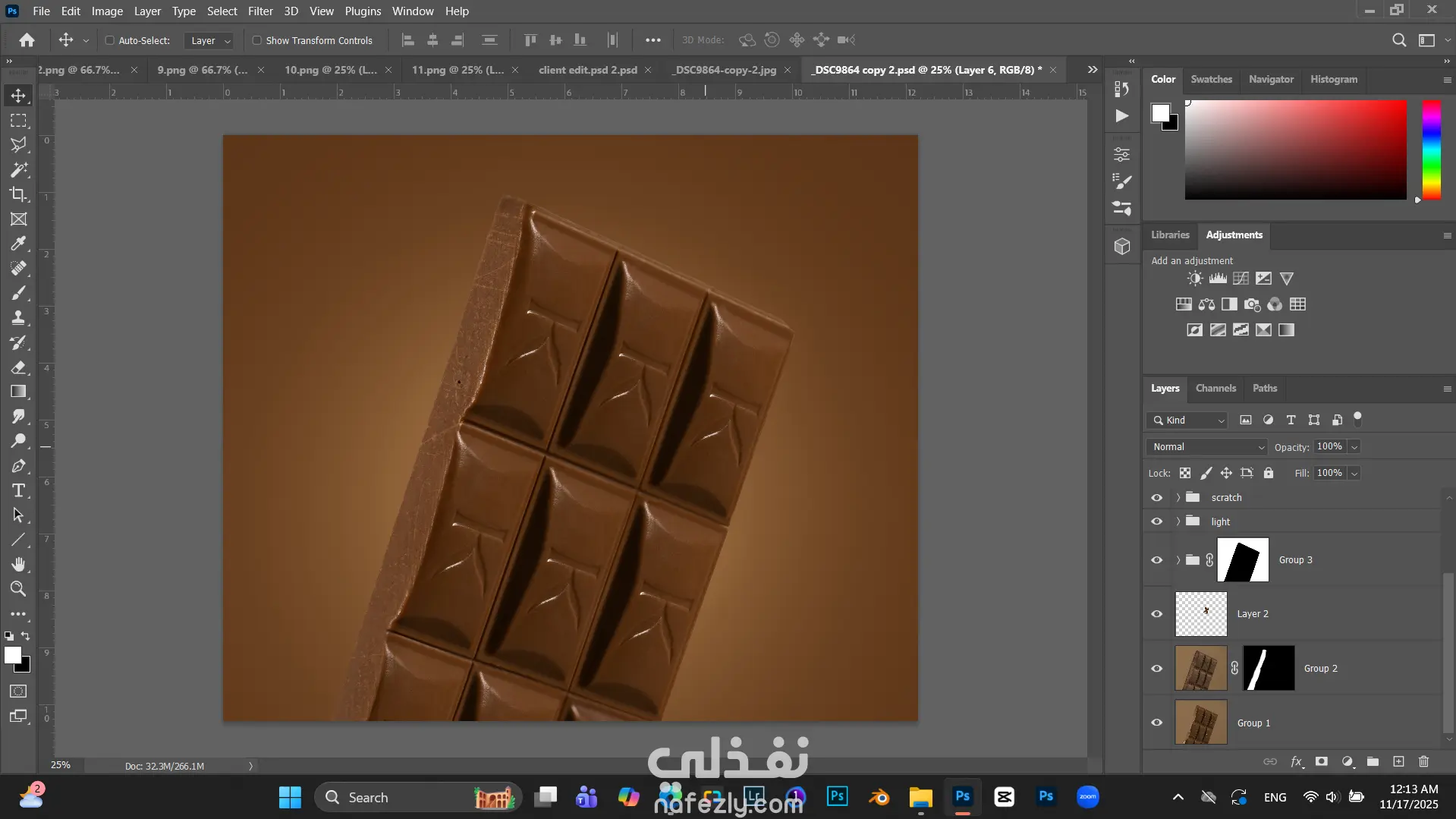Pick the Horizontal Type tool

[x=18, y=490]
